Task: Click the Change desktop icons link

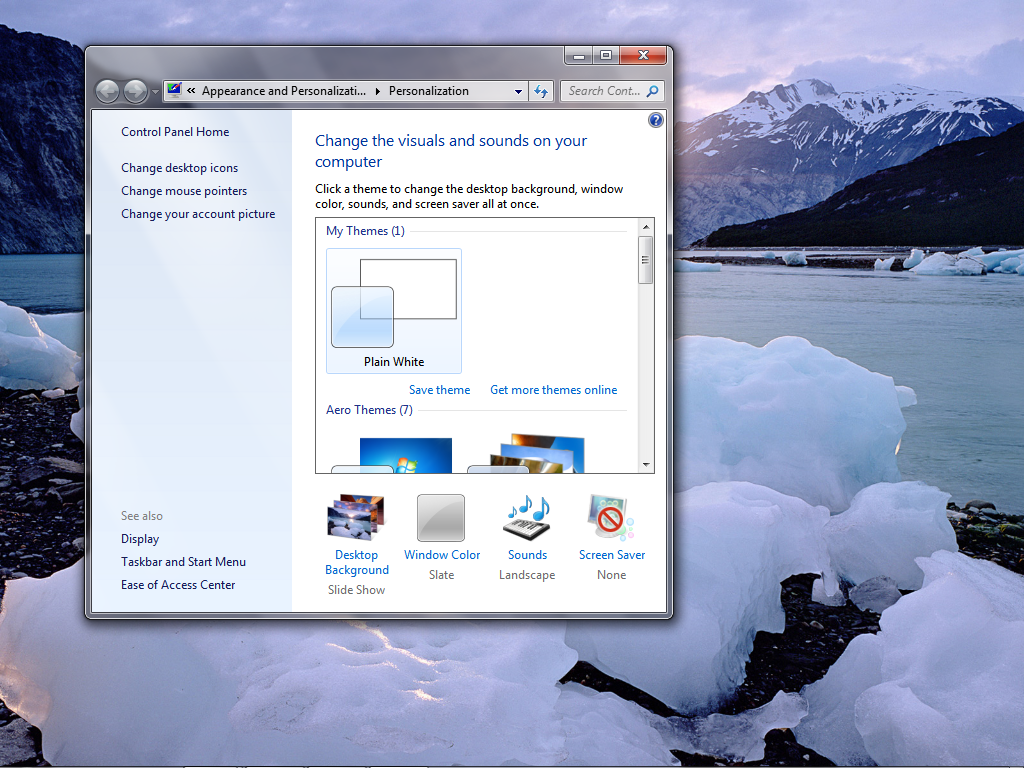Action: pyautogui.click(x=179, y=168)
